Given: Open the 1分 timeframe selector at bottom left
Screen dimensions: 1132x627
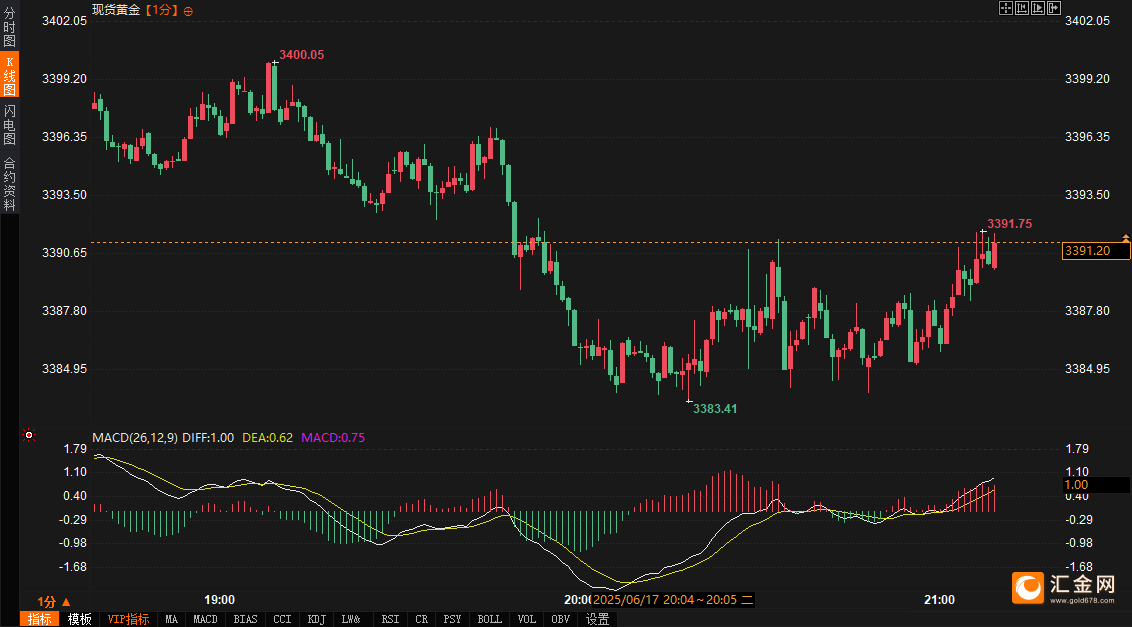Looking at the screenshot, I should click(53, 601).
